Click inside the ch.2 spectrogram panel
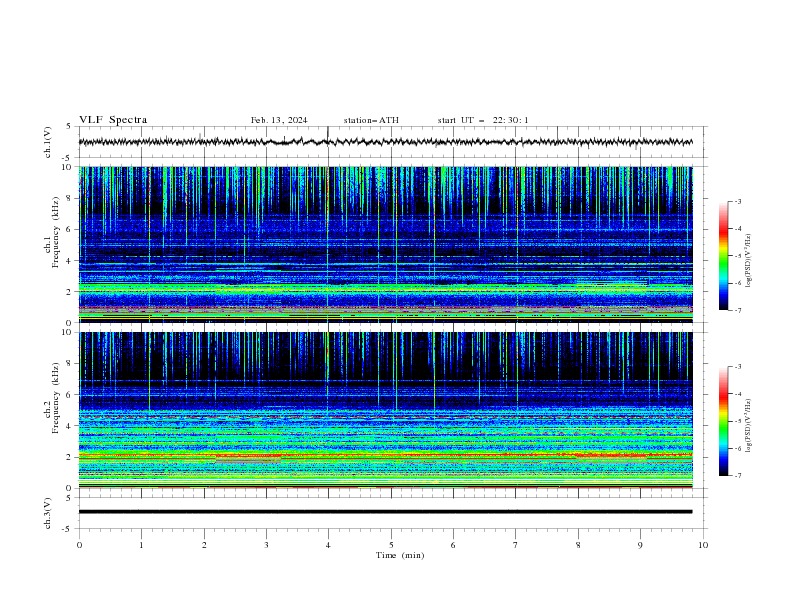 click(x=386, y=410)
